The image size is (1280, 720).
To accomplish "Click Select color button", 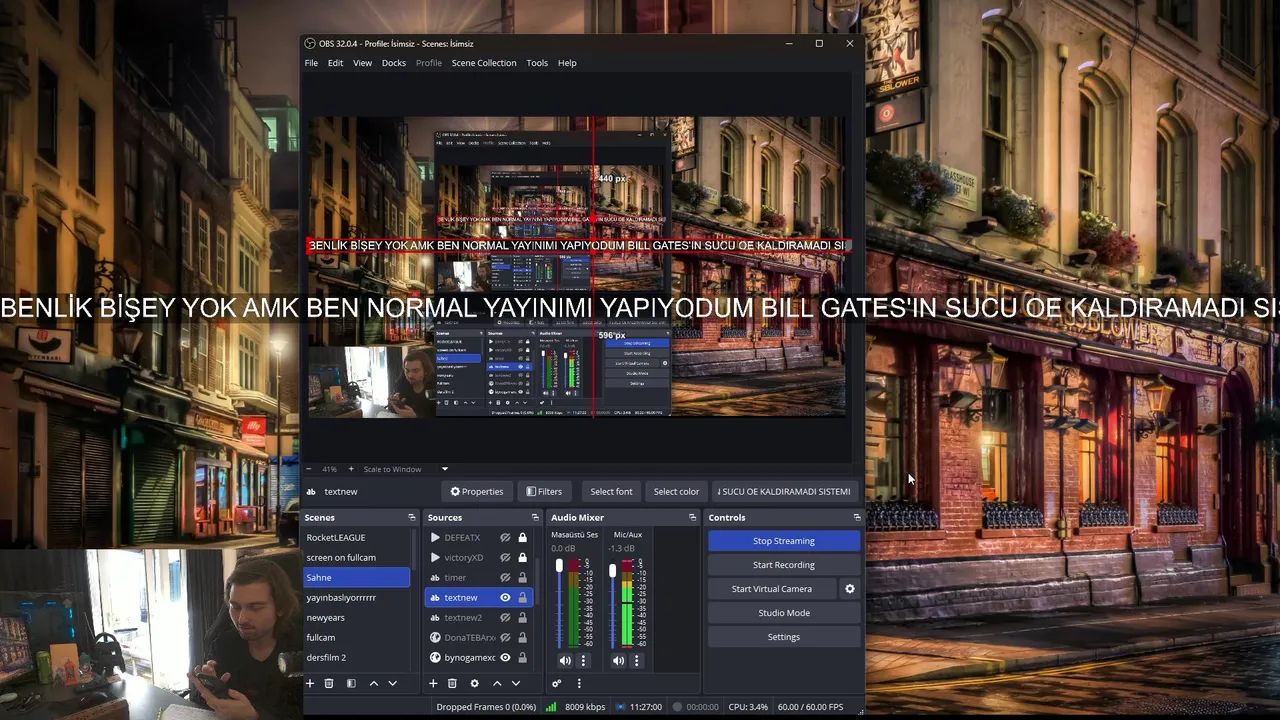I will tap(676, 491).
